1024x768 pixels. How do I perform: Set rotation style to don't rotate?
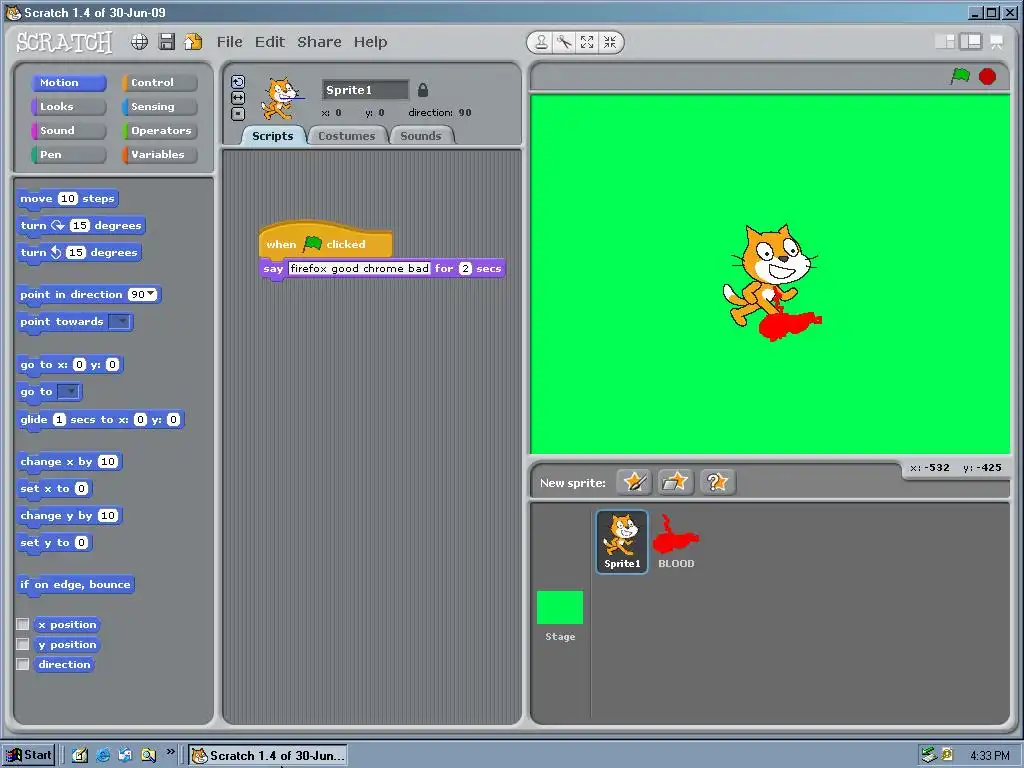(238, 114)
